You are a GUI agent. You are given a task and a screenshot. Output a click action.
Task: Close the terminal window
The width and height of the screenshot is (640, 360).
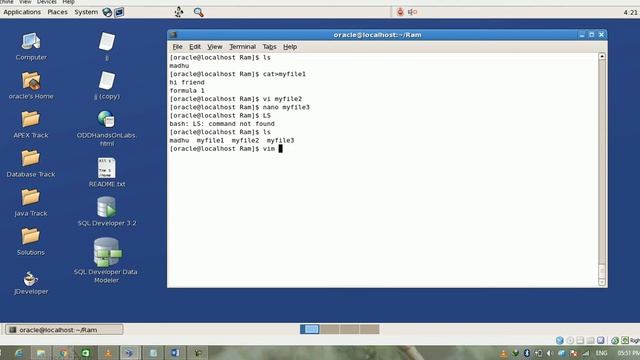pos(601,35)
